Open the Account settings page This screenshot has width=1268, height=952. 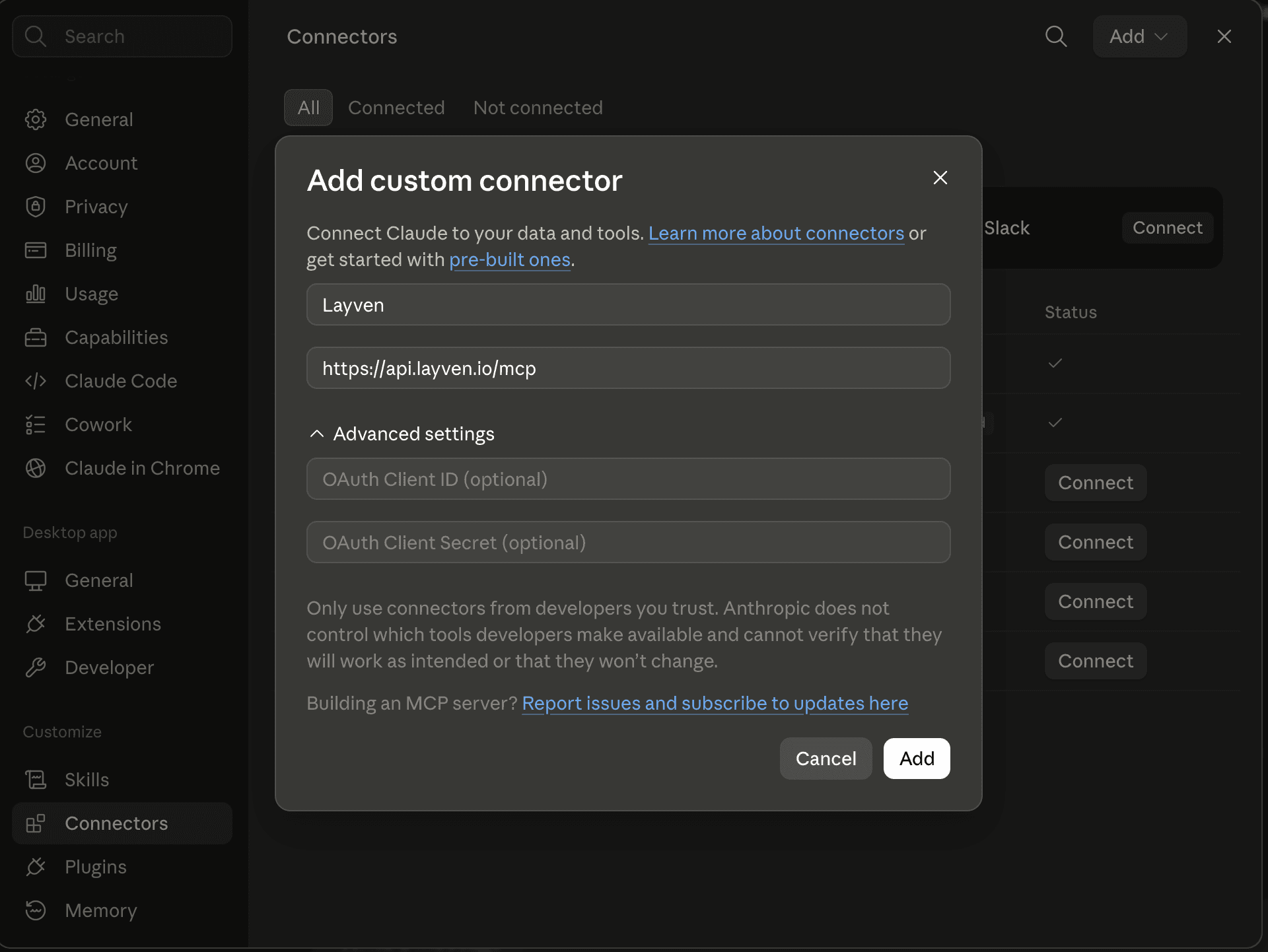[122, 163]
